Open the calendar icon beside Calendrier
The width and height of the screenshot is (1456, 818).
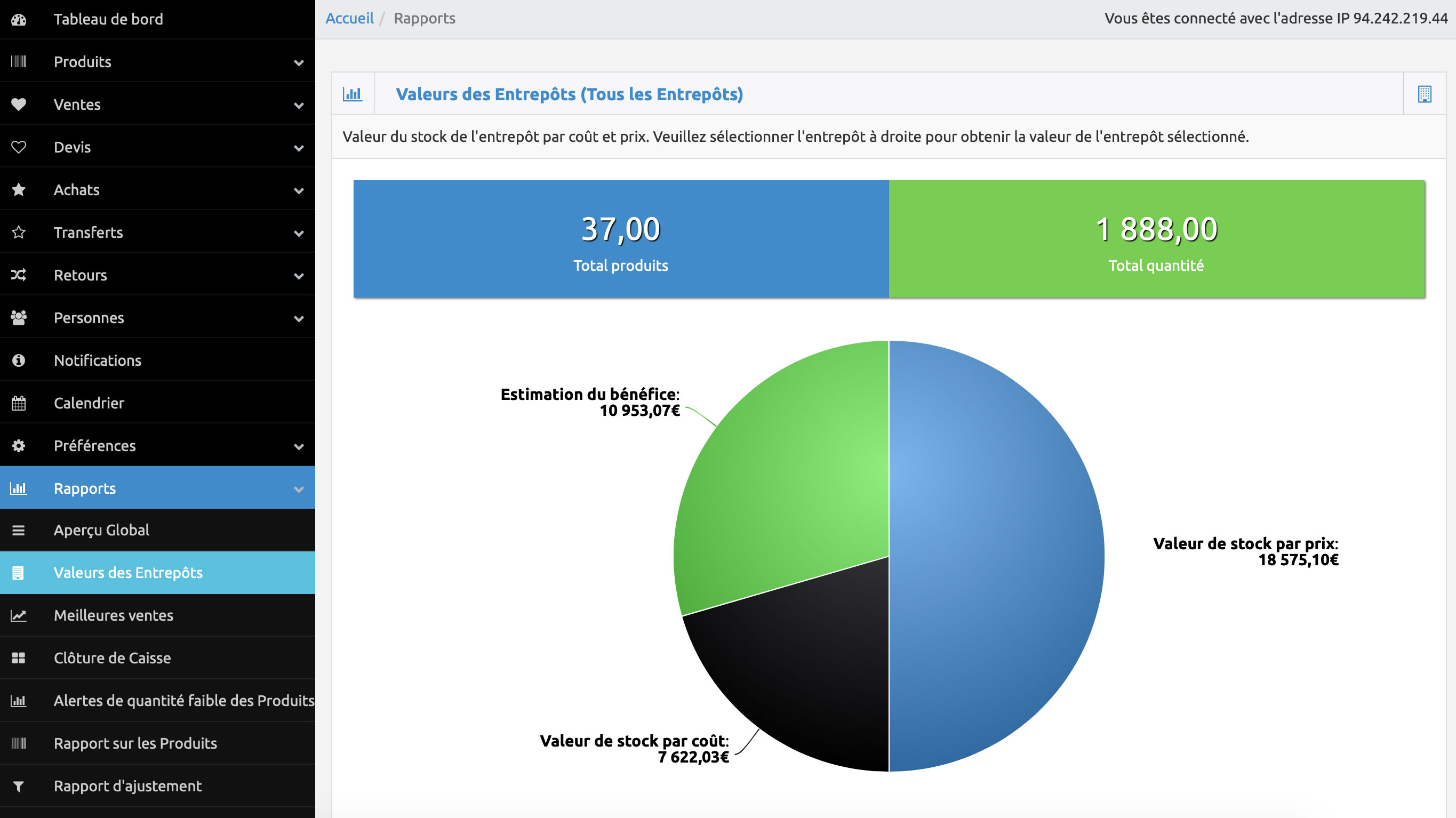click(19, 403)
